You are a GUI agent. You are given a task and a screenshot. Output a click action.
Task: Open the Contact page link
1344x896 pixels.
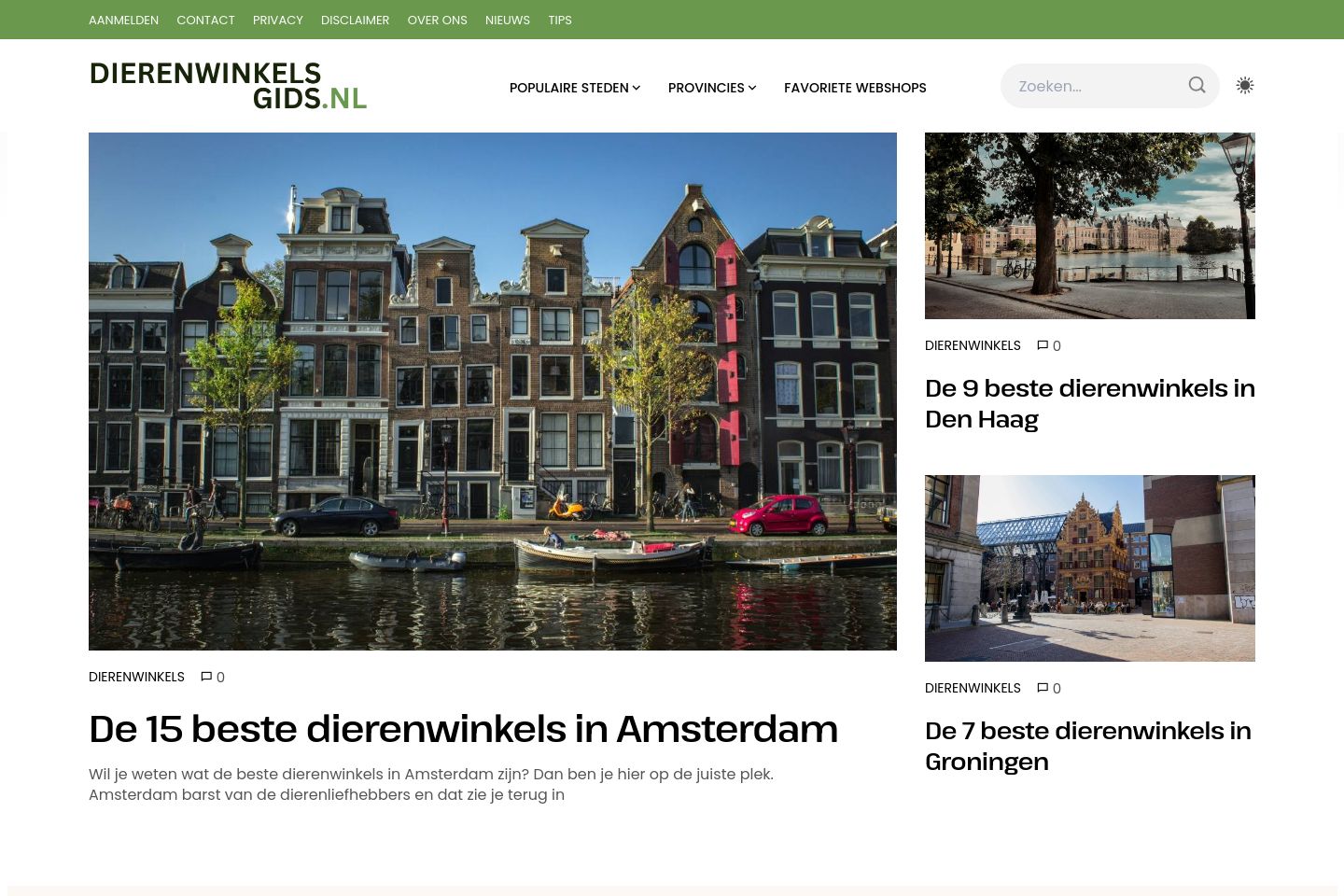coord(205,20)
